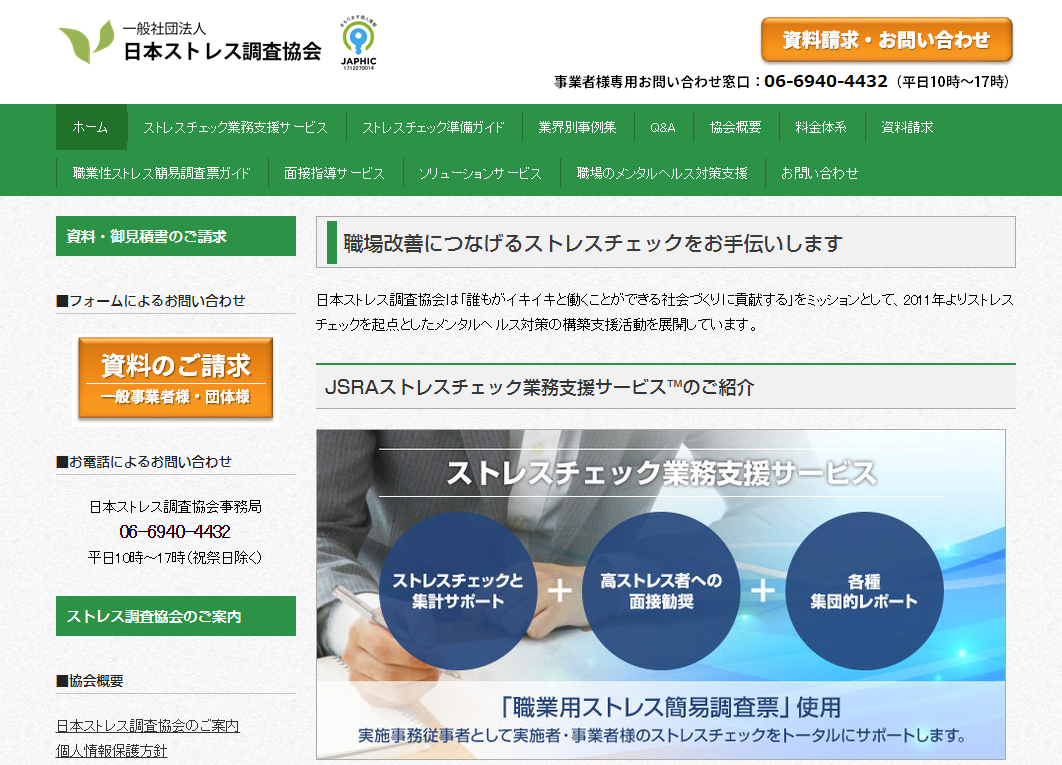Click 平日10時〜17時(祝祭日除く) text
This screenshot has width=1062, height=765.
[175, 558]
